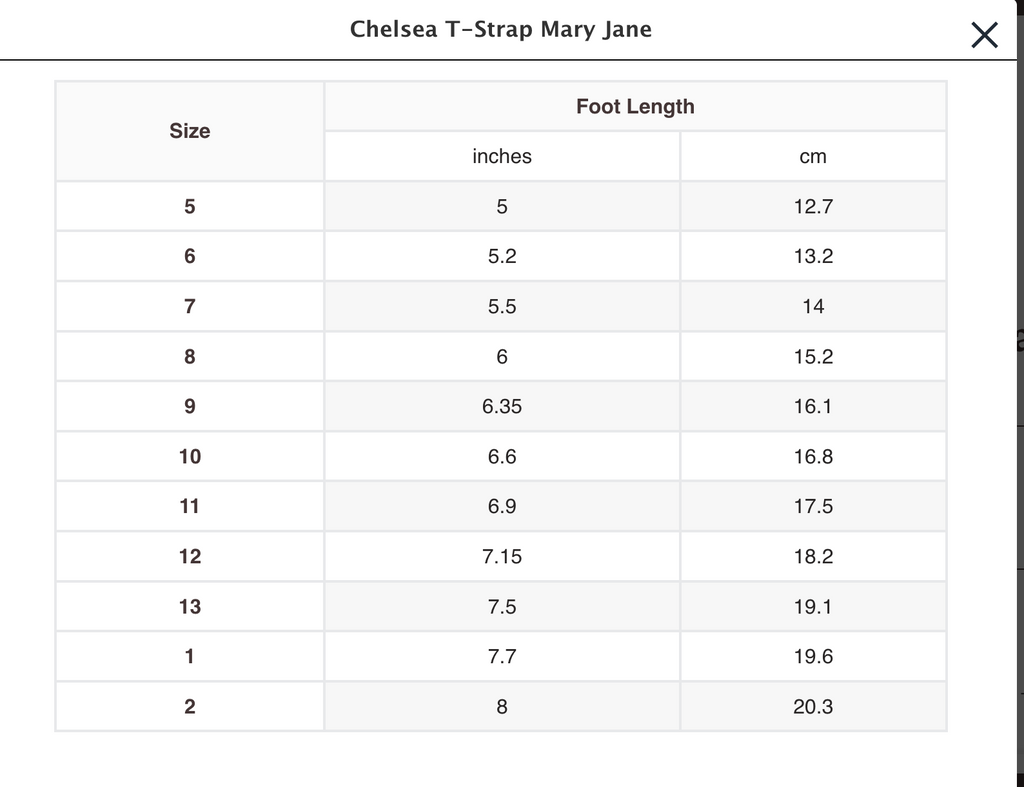Click the 12.7 cm value

coord(813,207)
